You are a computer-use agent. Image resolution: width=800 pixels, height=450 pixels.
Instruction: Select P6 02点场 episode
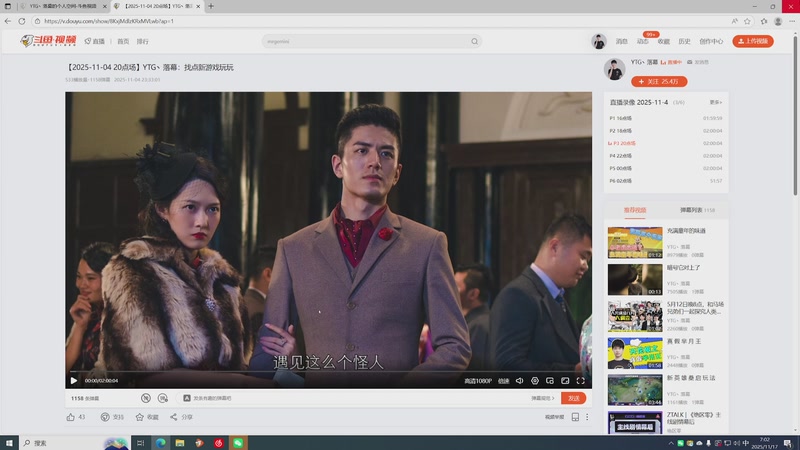(665, 181)
